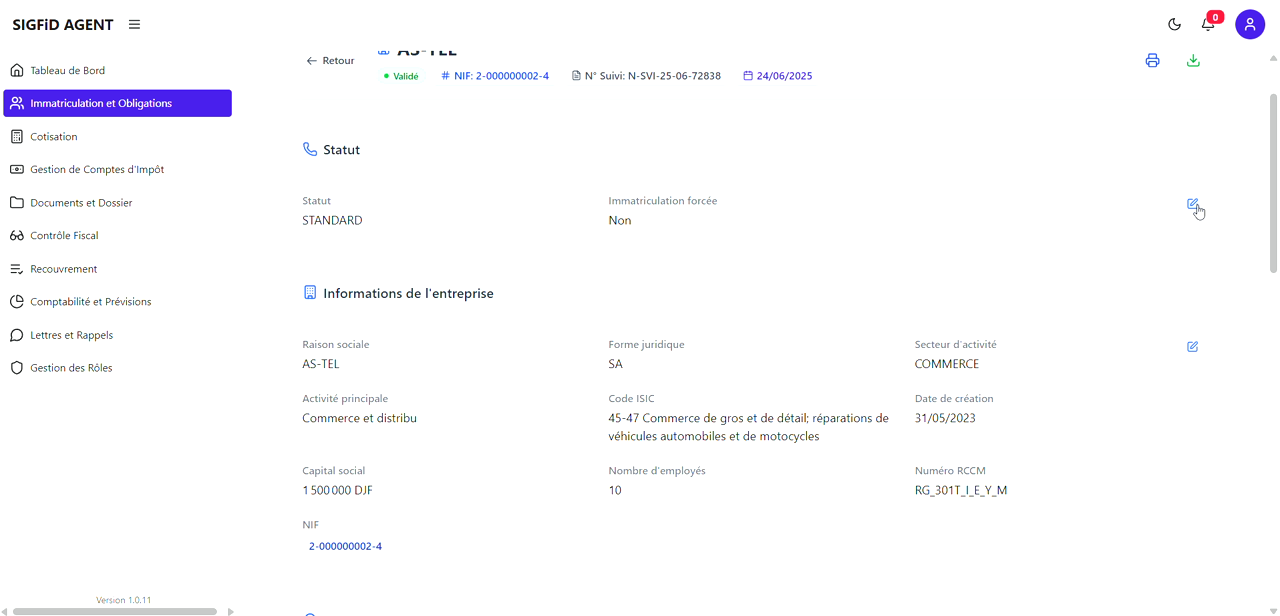Open the user profile avatar

coord(1249,24)
